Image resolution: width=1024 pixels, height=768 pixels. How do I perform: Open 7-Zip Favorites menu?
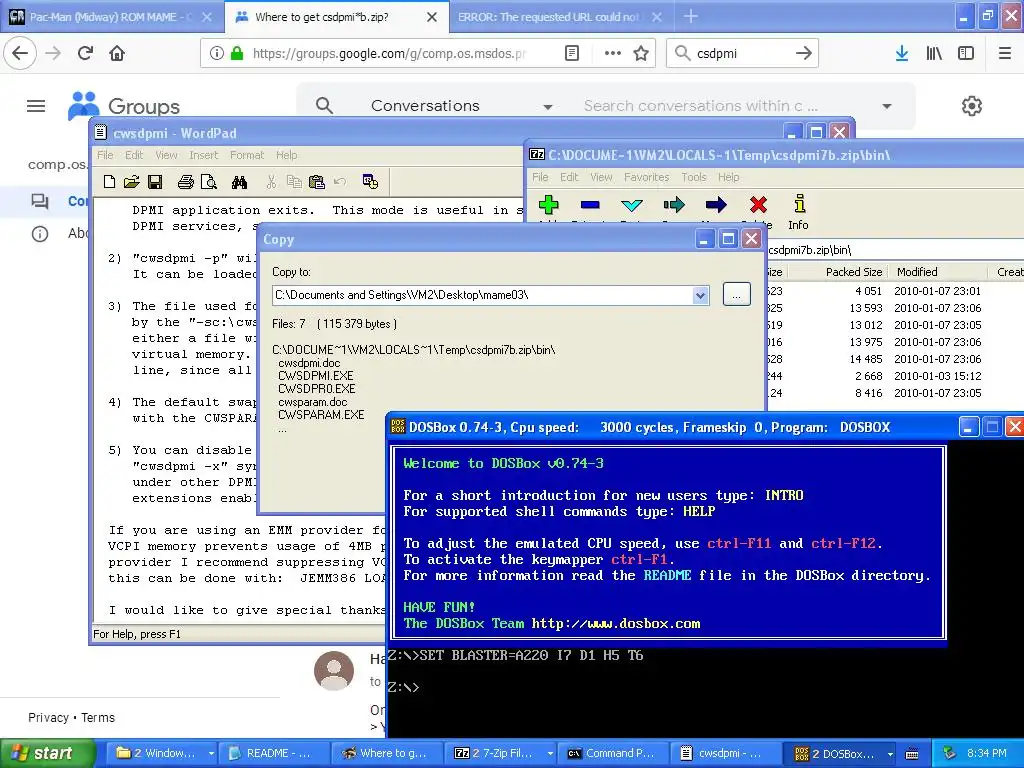click(x=647, y=177)
